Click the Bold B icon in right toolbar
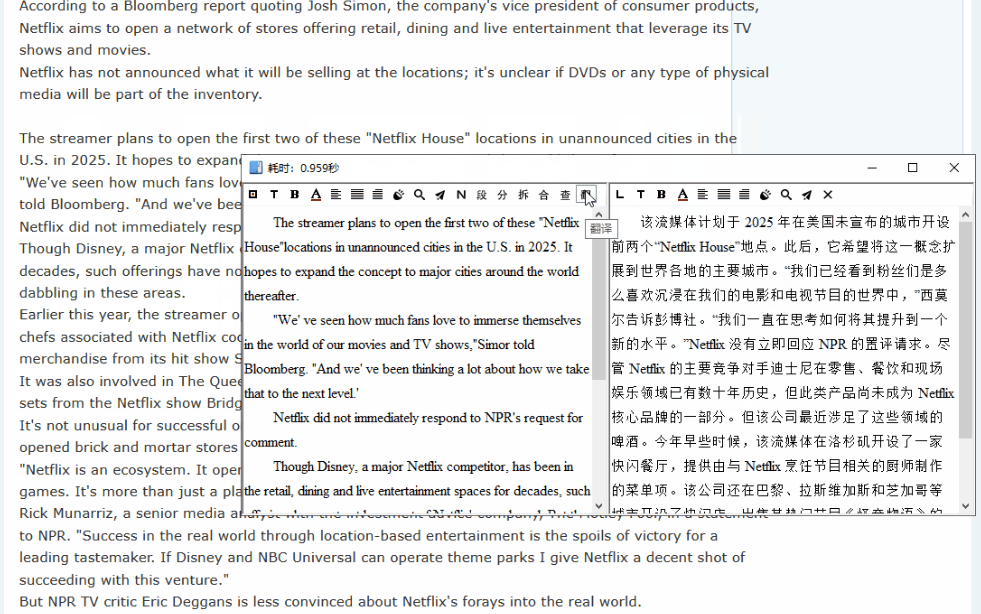The height and width of the screenshot is (614, 981). click(661, 195)
